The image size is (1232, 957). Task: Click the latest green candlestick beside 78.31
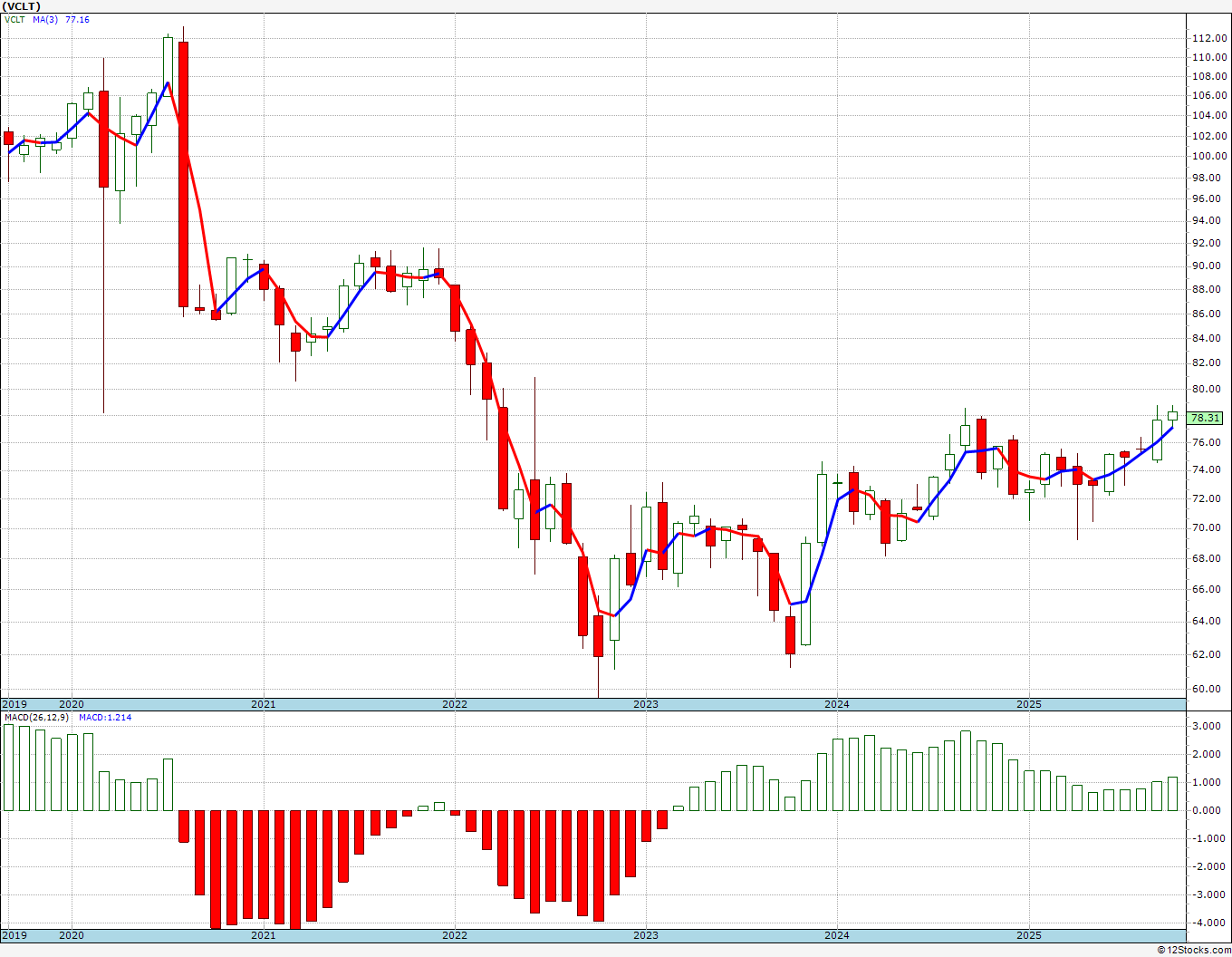coord(1173,416)
